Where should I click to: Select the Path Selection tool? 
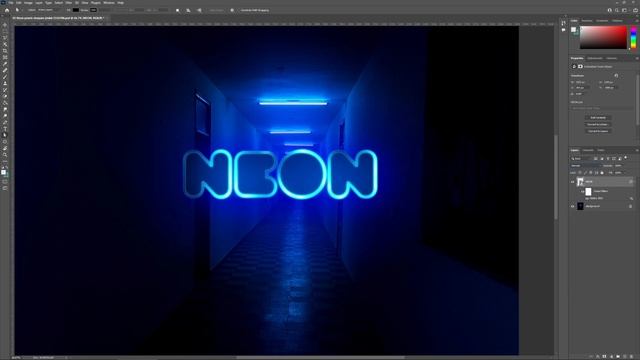click(x=5, y=135)
